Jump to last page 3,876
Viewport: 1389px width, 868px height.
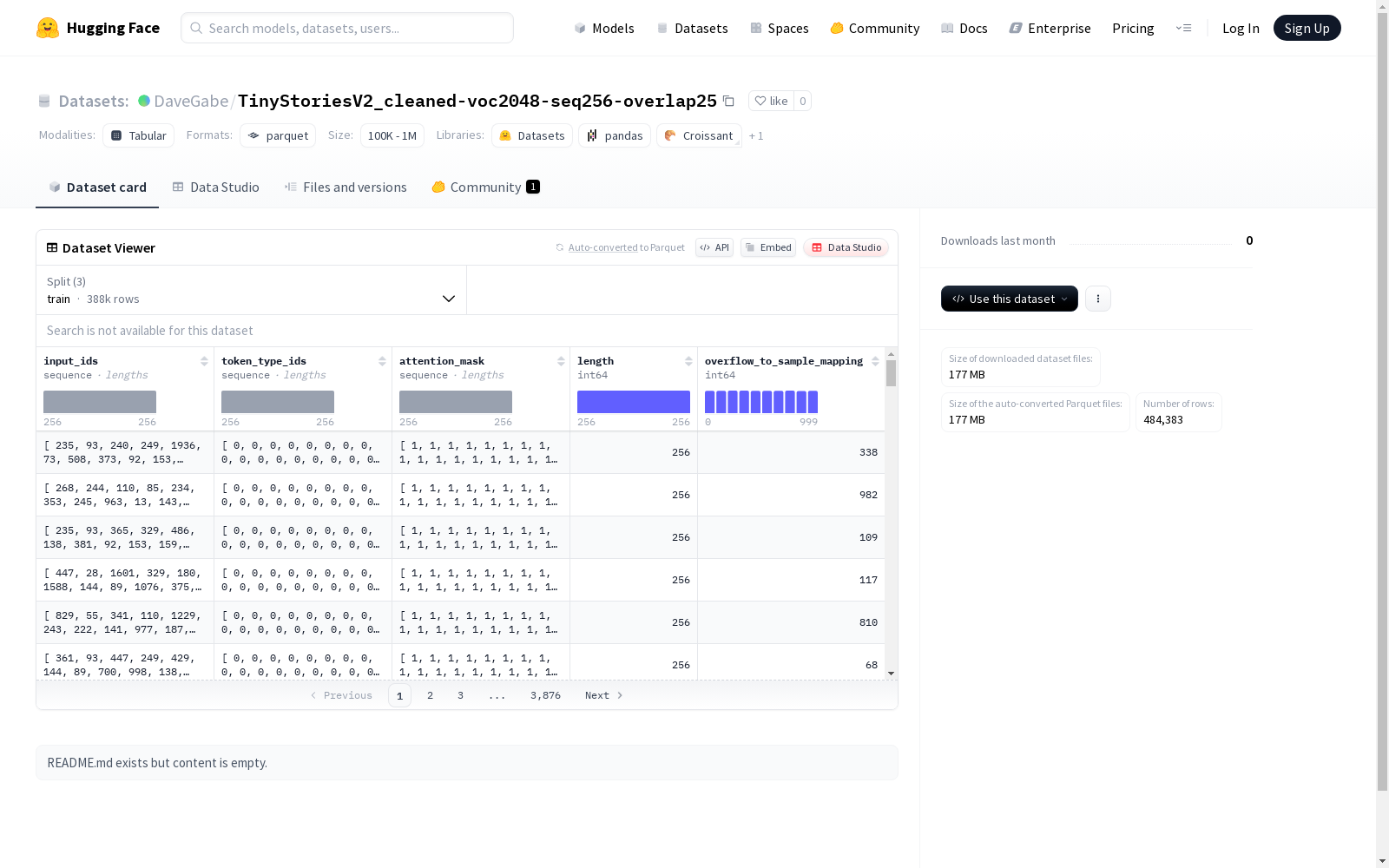tap(545, 695)
